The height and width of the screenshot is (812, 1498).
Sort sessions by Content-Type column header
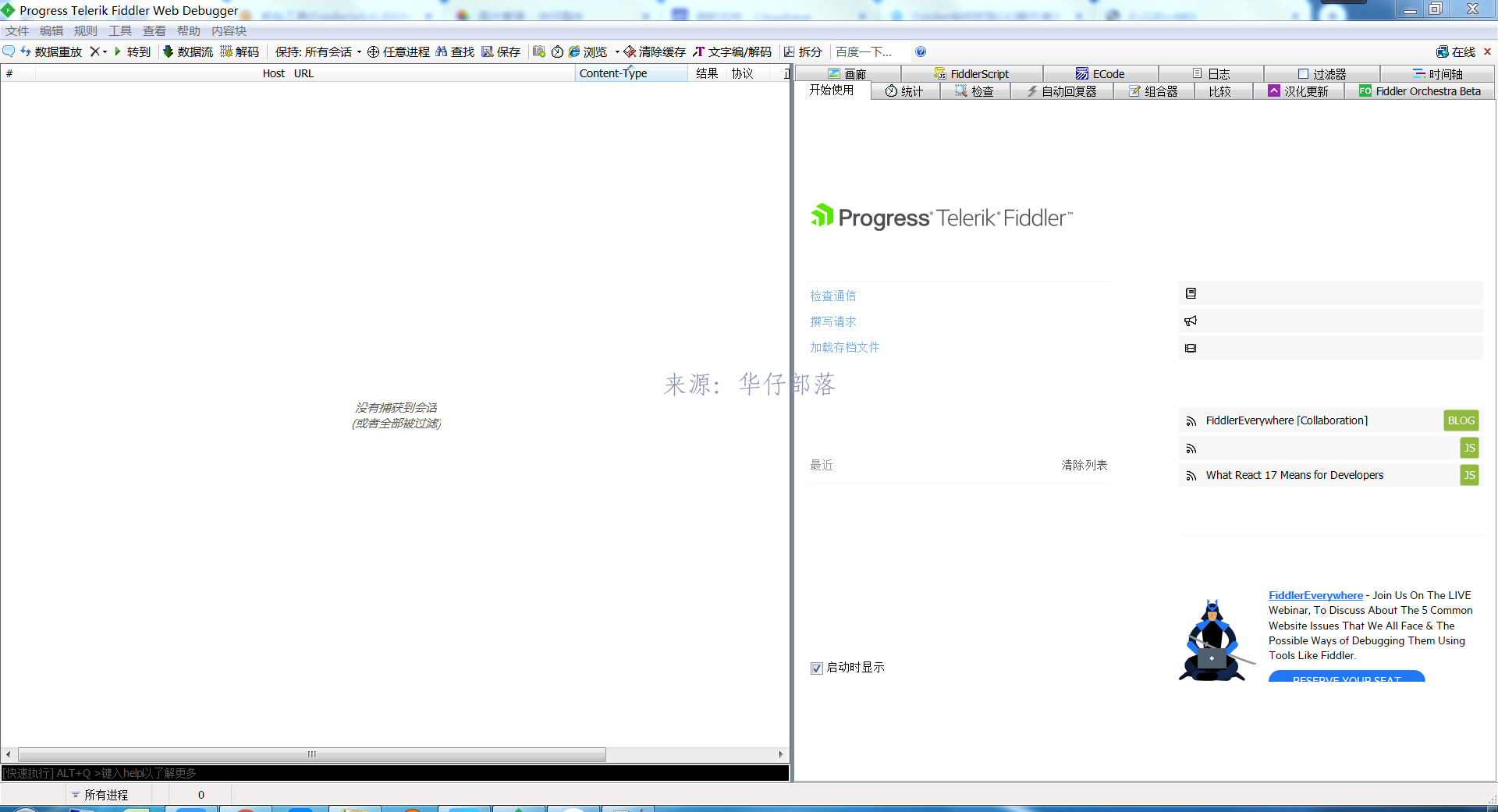(632, 73)
